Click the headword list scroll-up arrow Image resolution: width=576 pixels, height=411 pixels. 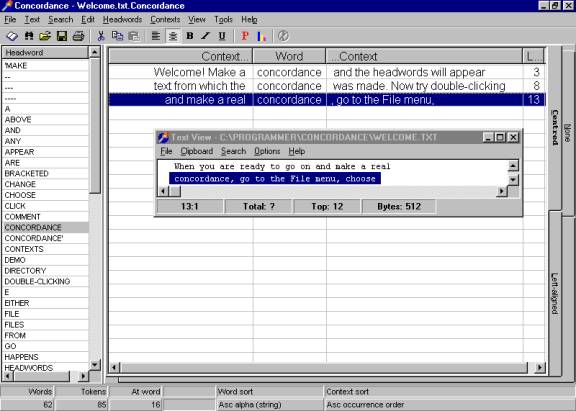[x=94, y=52]
